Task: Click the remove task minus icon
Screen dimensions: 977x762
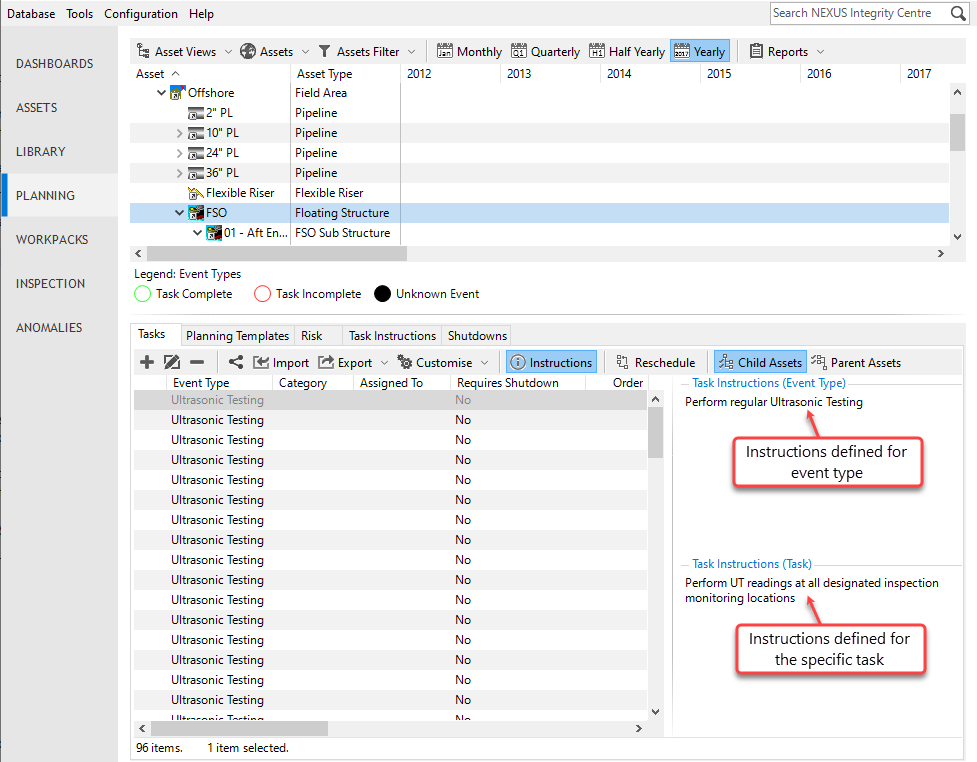Action: click(x=197, y=362)
